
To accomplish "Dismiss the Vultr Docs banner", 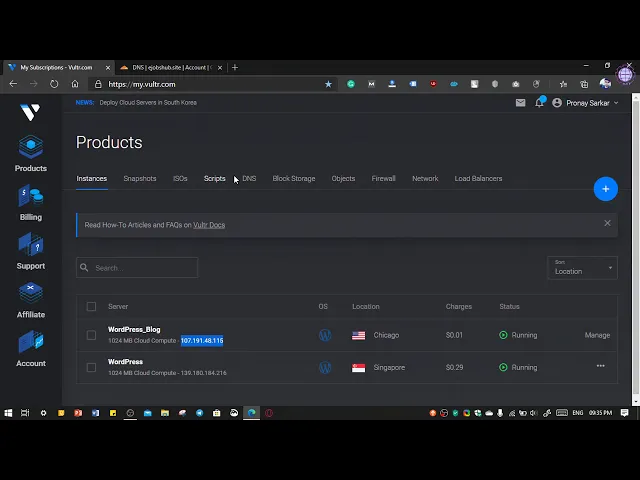I will tap(607, 223).
